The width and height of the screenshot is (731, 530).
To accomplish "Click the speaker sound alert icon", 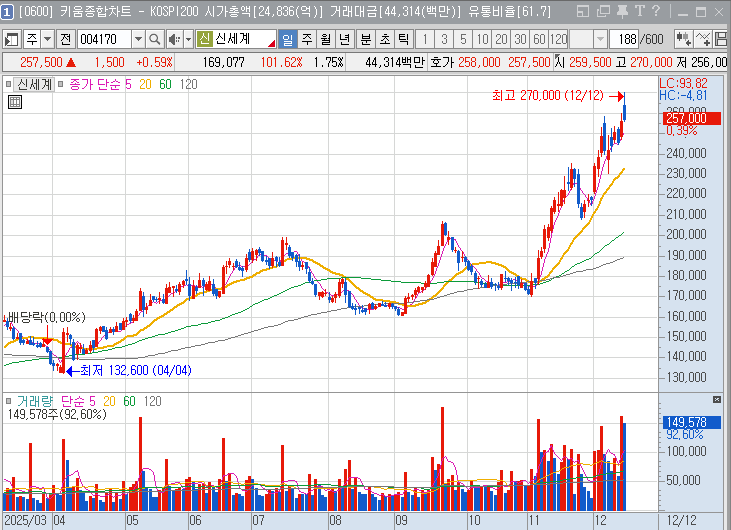I will tap(174, 39).
